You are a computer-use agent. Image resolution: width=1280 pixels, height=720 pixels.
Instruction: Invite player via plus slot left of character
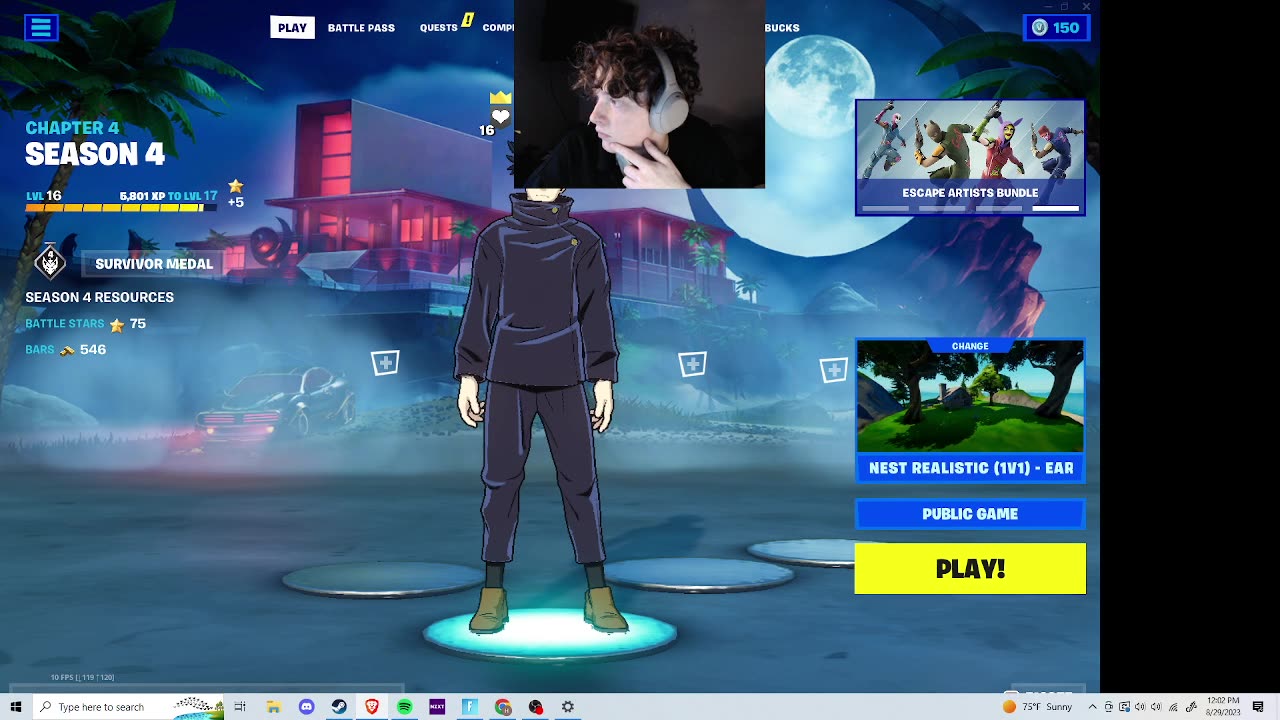tap(386, 363)
